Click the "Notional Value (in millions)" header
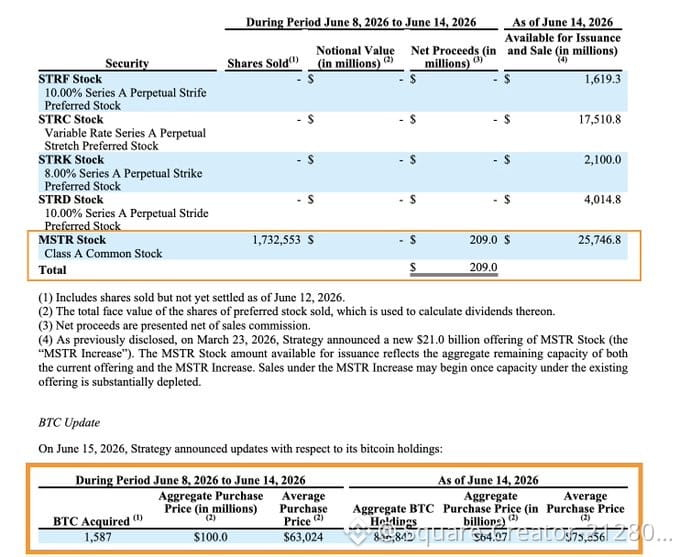The width and height of the screenshot is (680, 557). (x=355, y=57)
